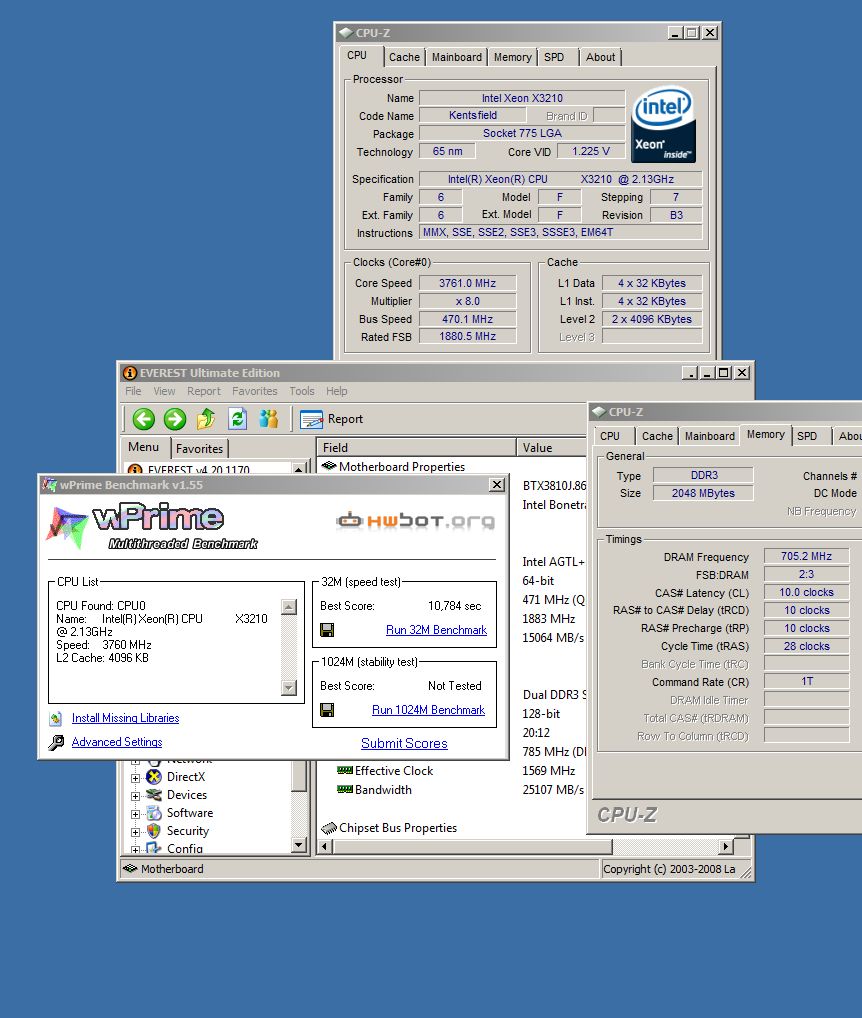Click the hwbot.org logo in wPrime
862x1018 pixels.
coord(415,521)
